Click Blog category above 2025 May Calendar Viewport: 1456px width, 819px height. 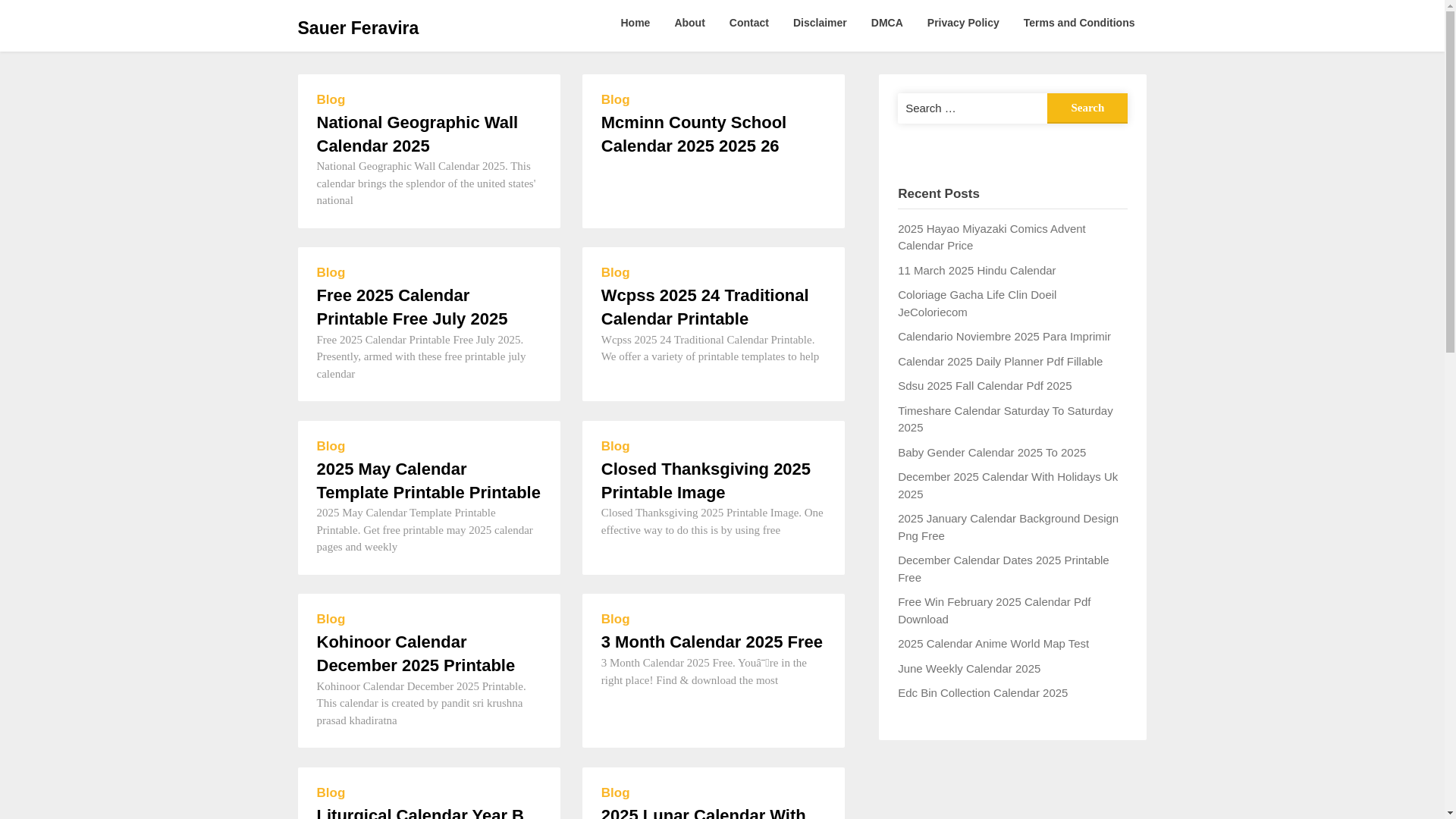coord(331,447)
